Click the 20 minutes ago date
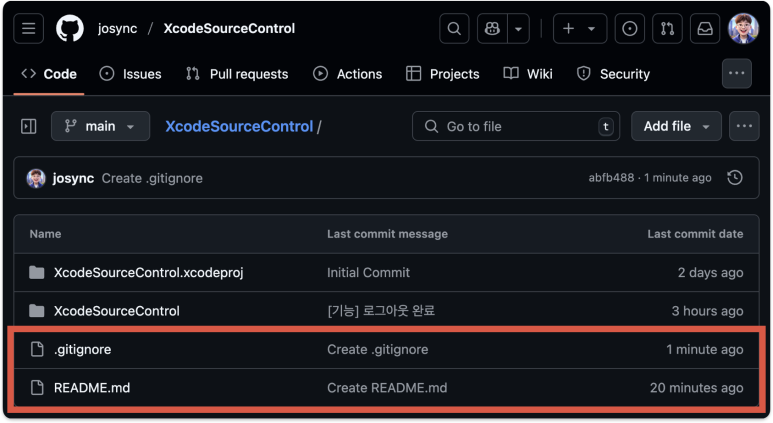 pyautogui.click(x=697, y=388)
